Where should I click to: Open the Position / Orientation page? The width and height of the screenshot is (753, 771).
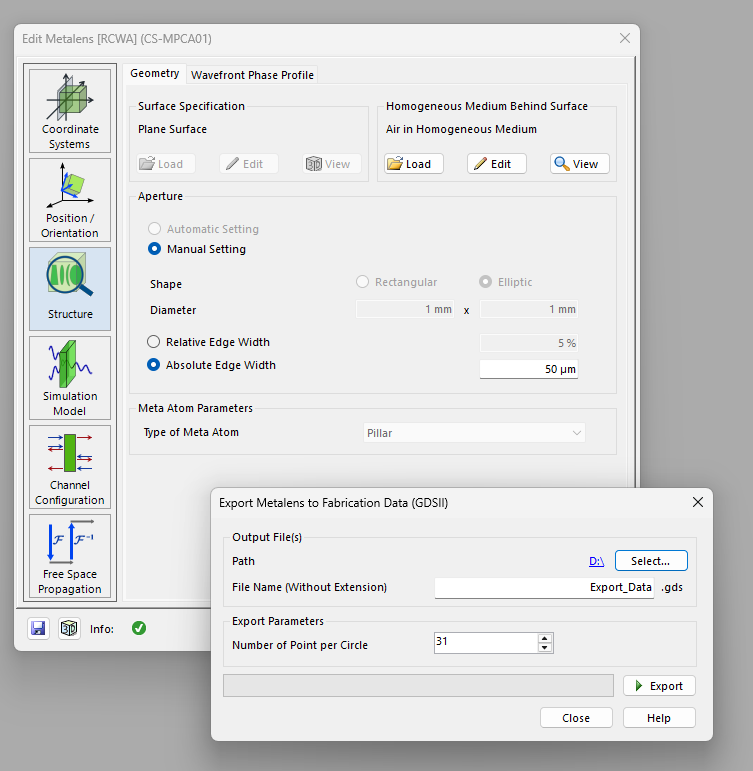[x=70, y=200]
